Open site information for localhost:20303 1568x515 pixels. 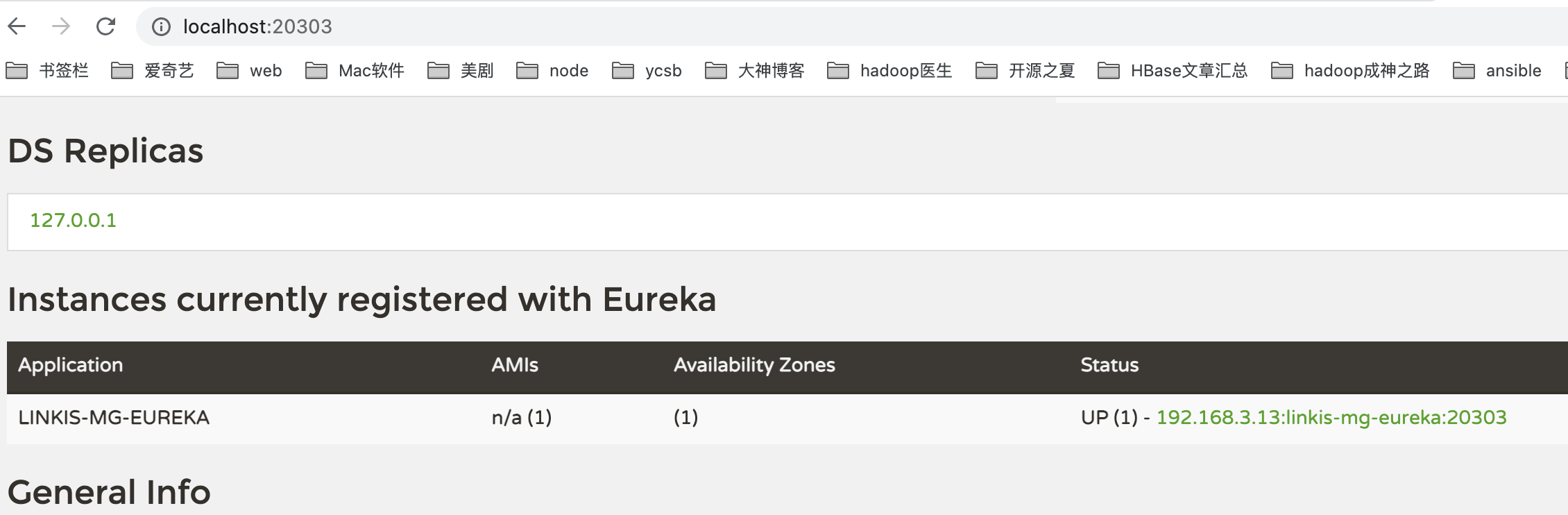coord(160,26)
